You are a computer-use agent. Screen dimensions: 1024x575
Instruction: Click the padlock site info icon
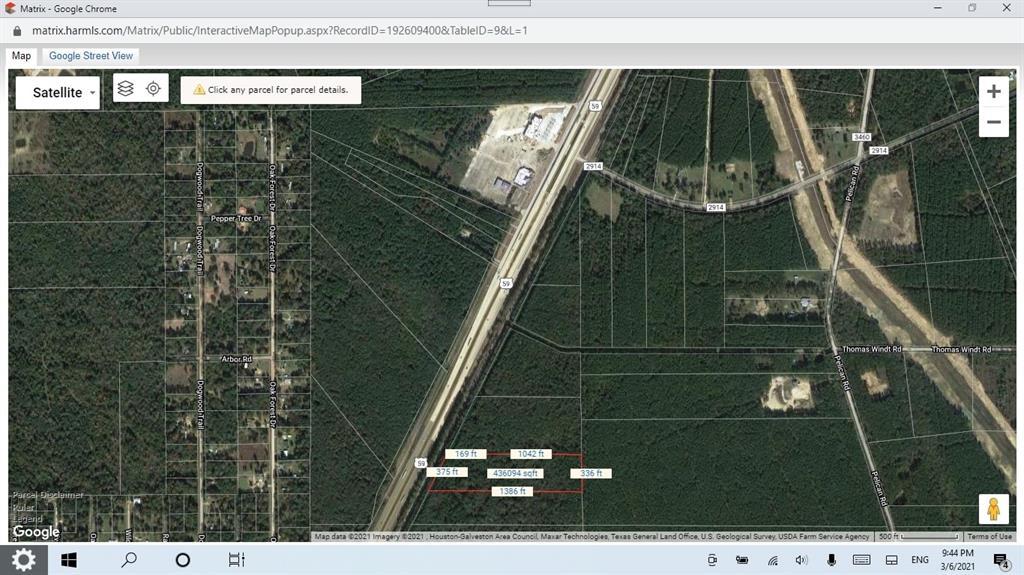(17, 30)
